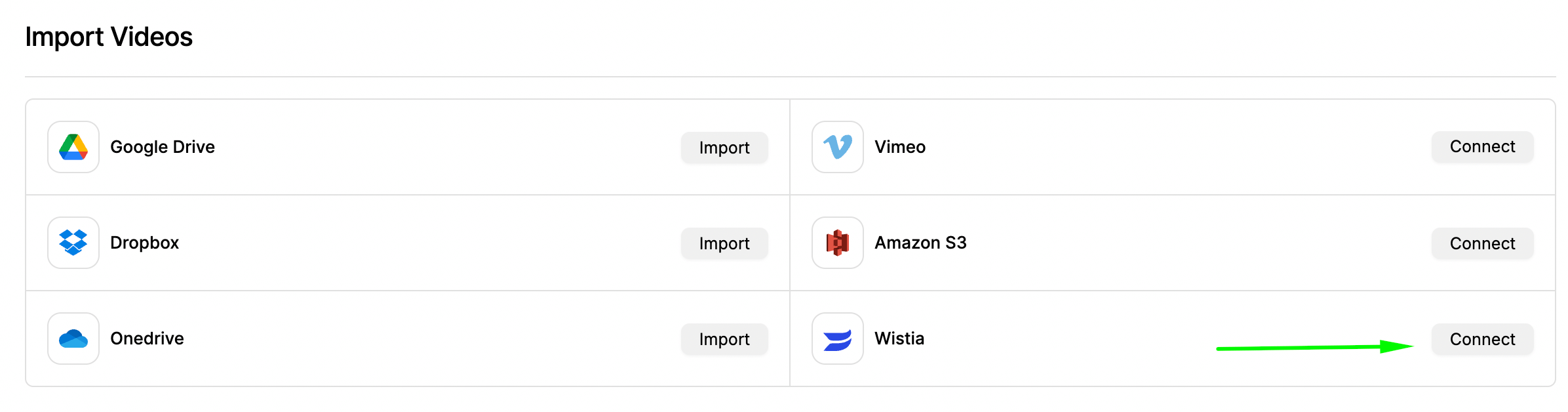Image resolution: width=1568 pixels, height=412 pixels.
Task: Click the Import Videos heading
Action: 109,37
